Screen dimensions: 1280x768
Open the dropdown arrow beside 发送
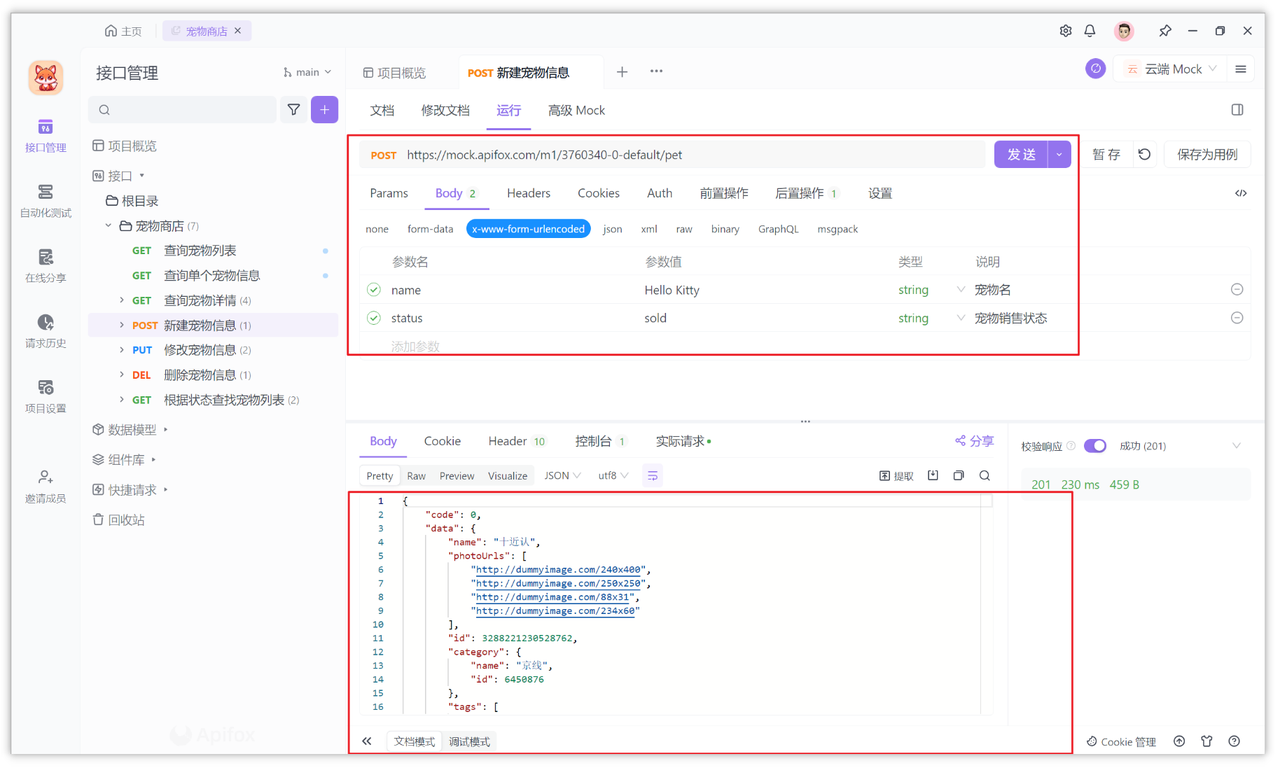(x=1059, y=155)
